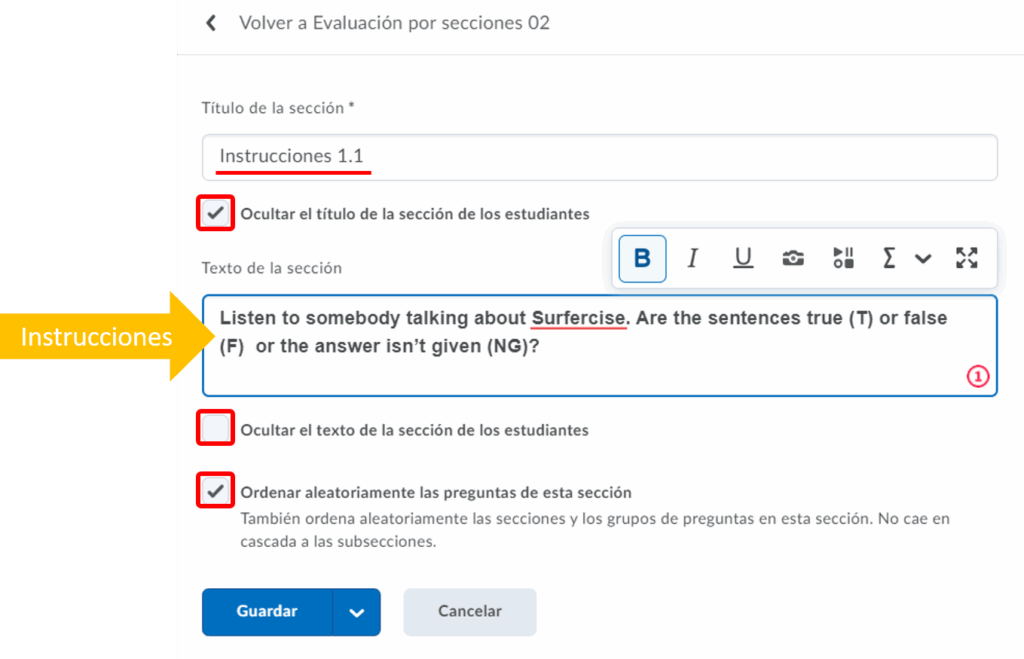
Task: Click the back arrow chevron icon
Action: [211, 23]
